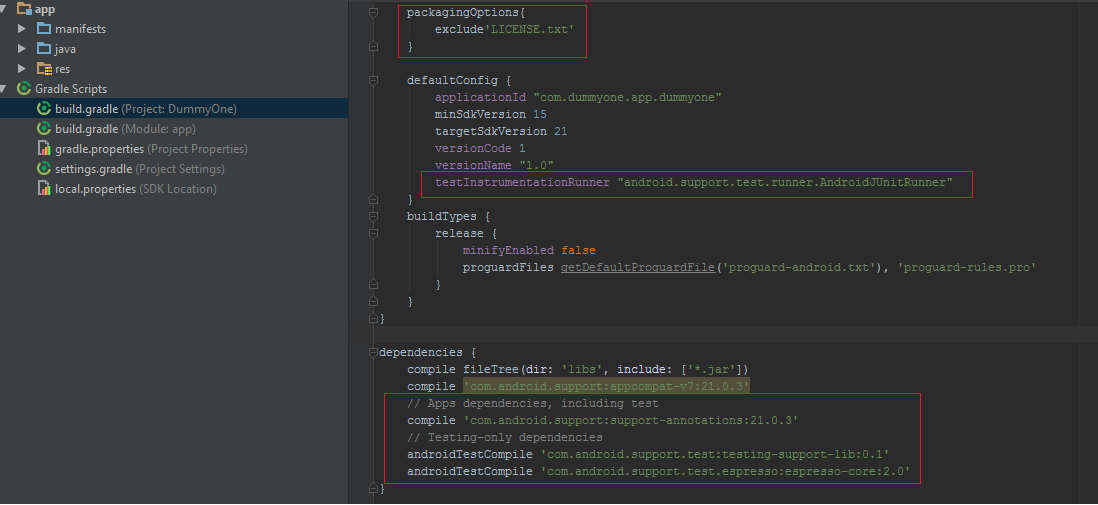Click the applicationId "com.dummyone.app.dummyone" line

pos(578,97)
